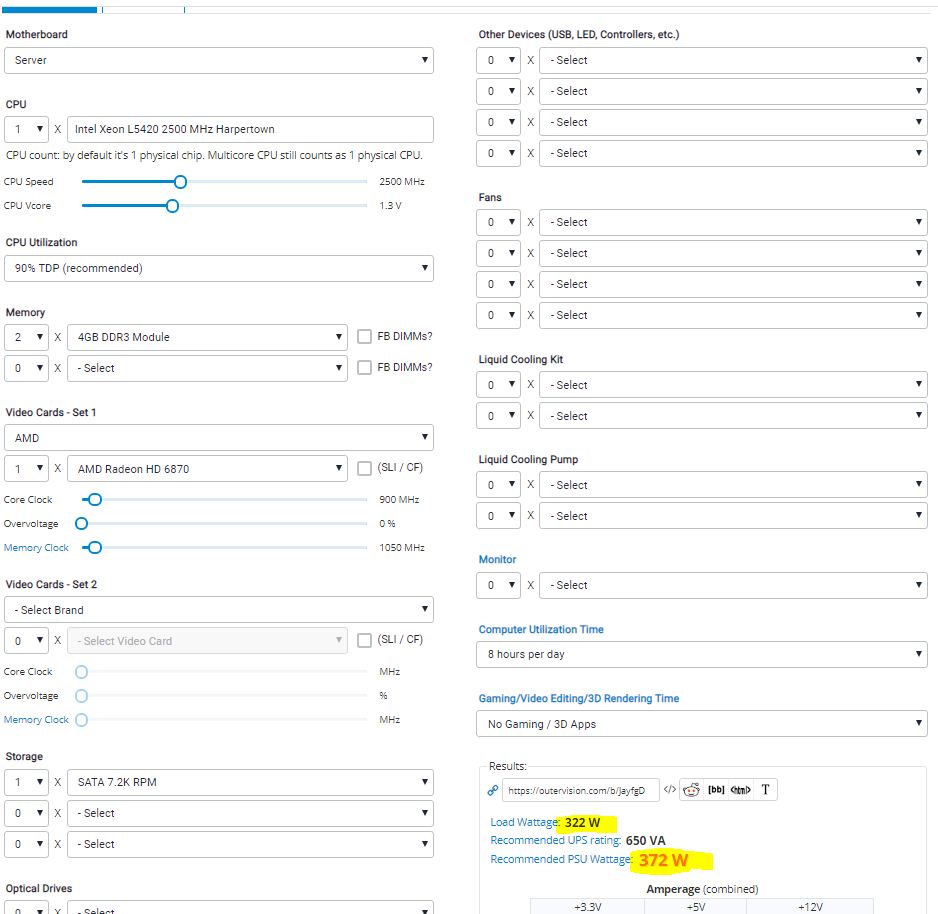The image size is (938, 914).
Task: Click the Recommended PSU Wattage link
Action: click(562, 860)
